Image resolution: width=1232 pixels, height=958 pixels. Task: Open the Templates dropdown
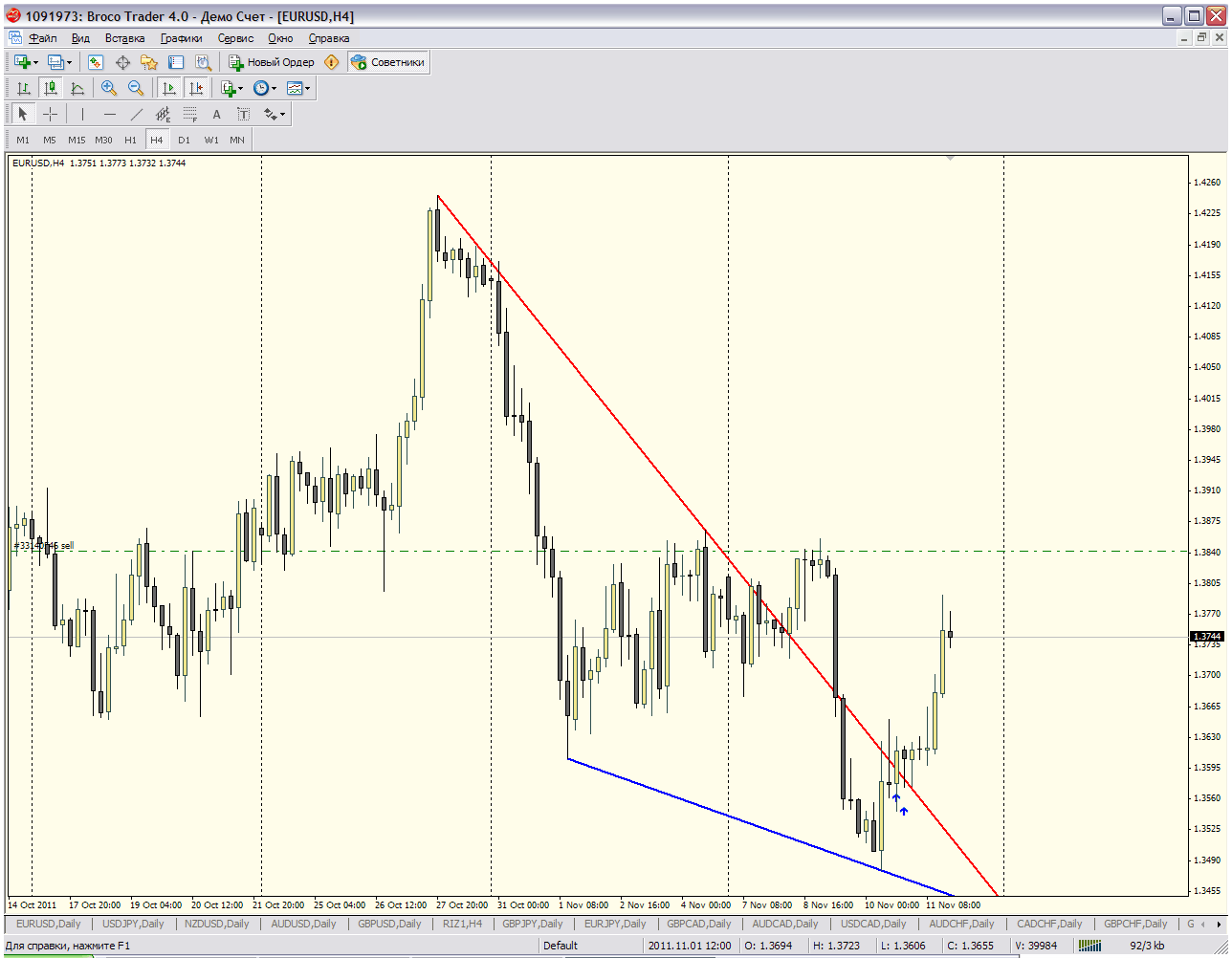(x=298, y=88)
